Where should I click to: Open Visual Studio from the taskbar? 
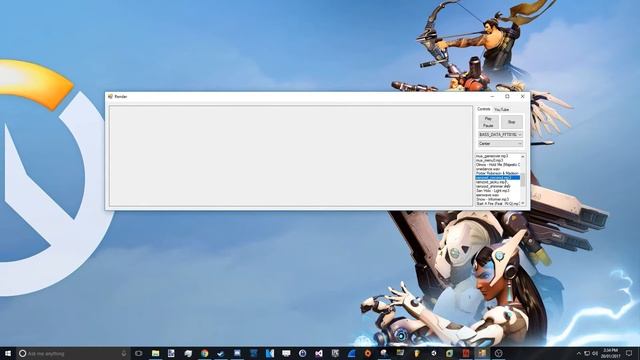(319, 353)
